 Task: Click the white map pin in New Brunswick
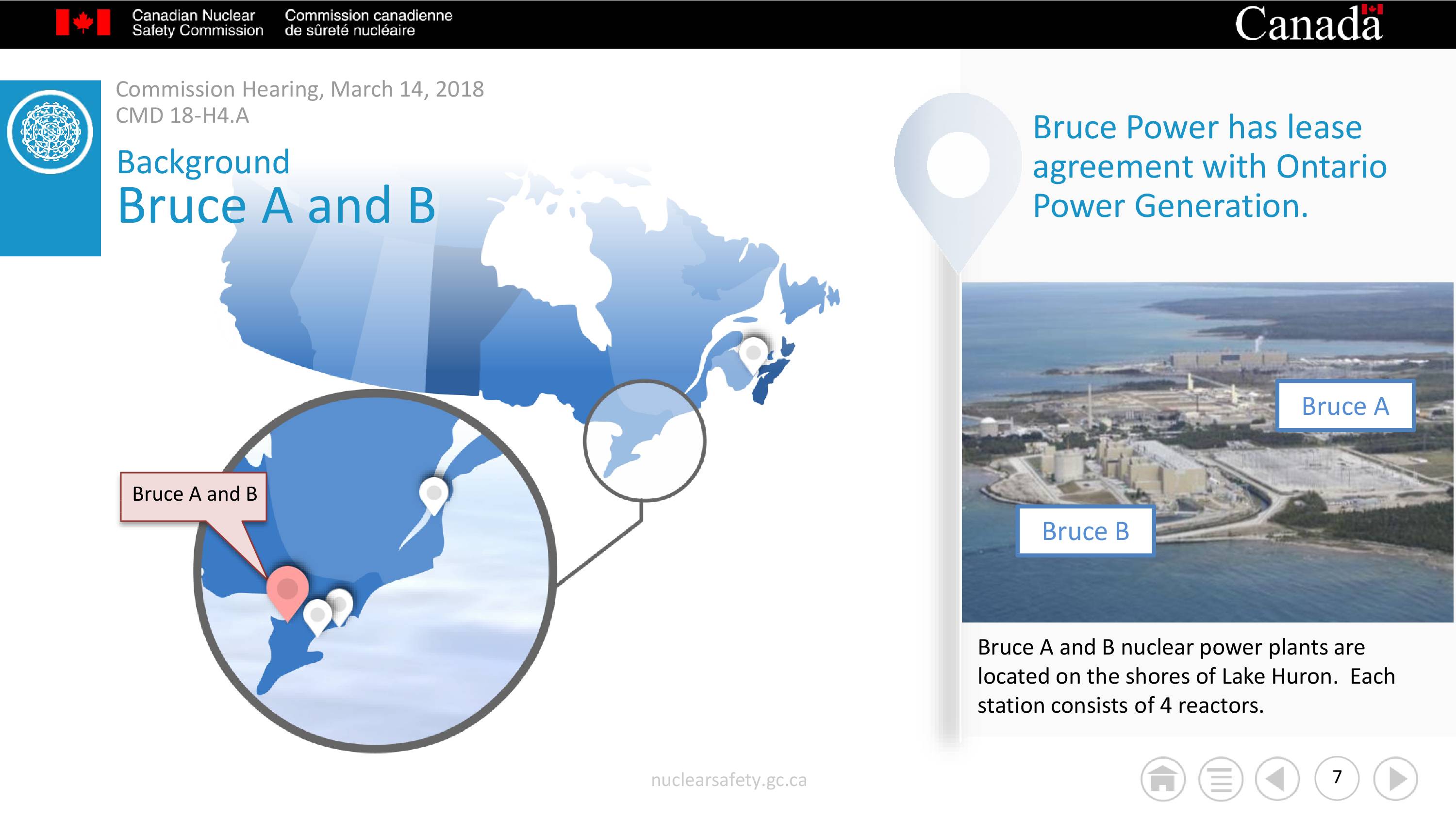click(753, 355)
